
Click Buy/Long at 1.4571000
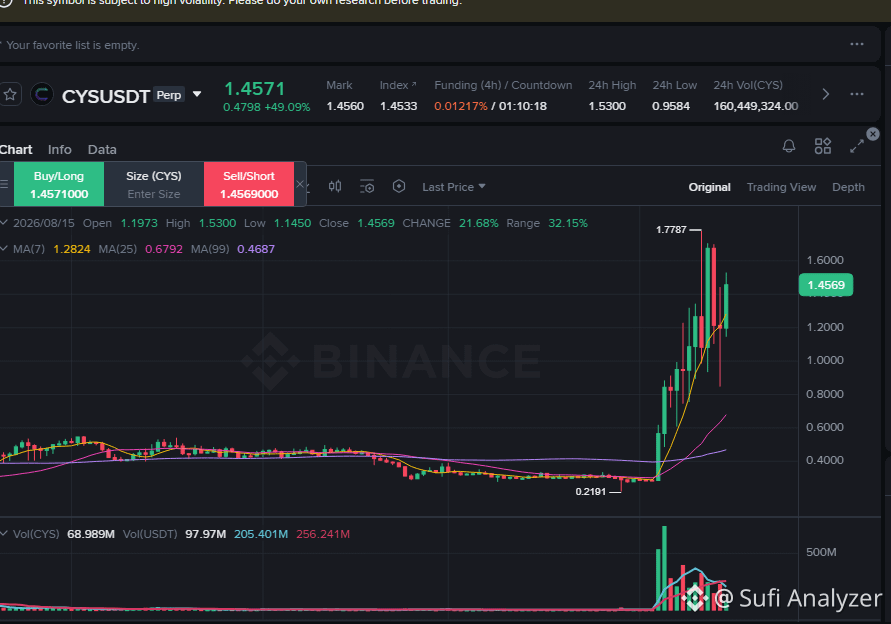pos(59,185)
